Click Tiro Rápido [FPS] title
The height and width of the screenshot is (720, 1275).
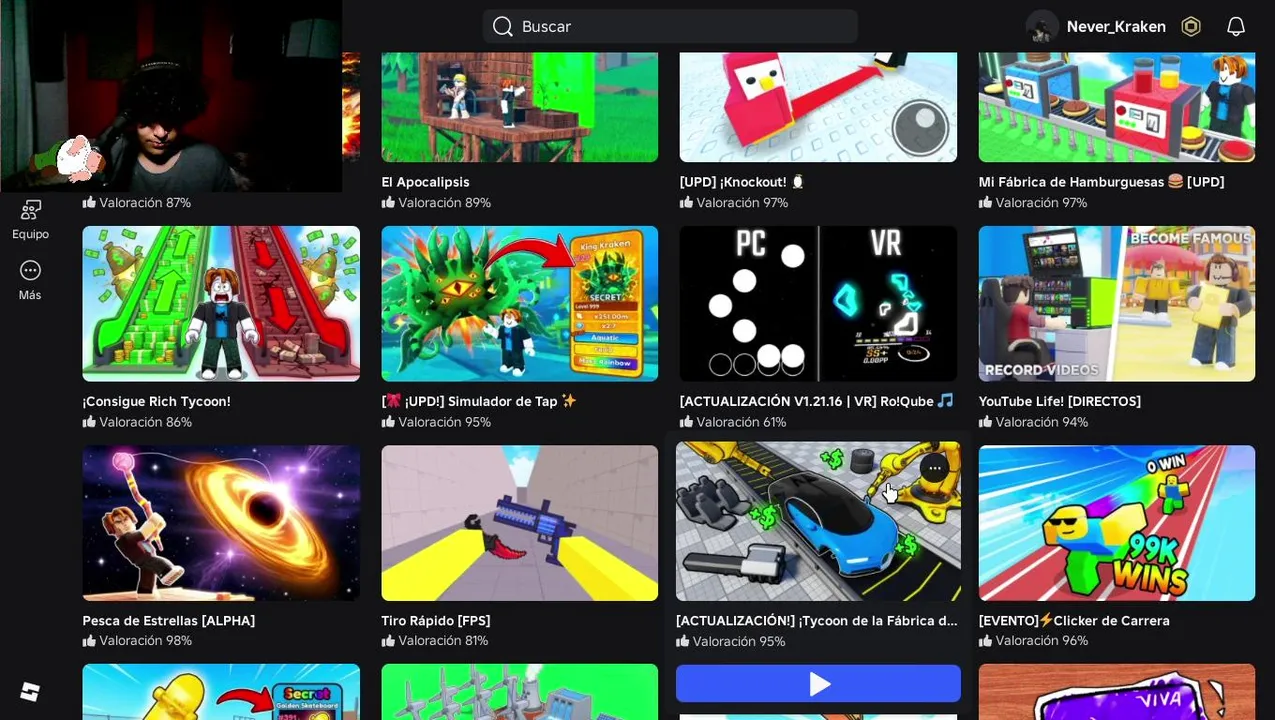coord(435,621)
